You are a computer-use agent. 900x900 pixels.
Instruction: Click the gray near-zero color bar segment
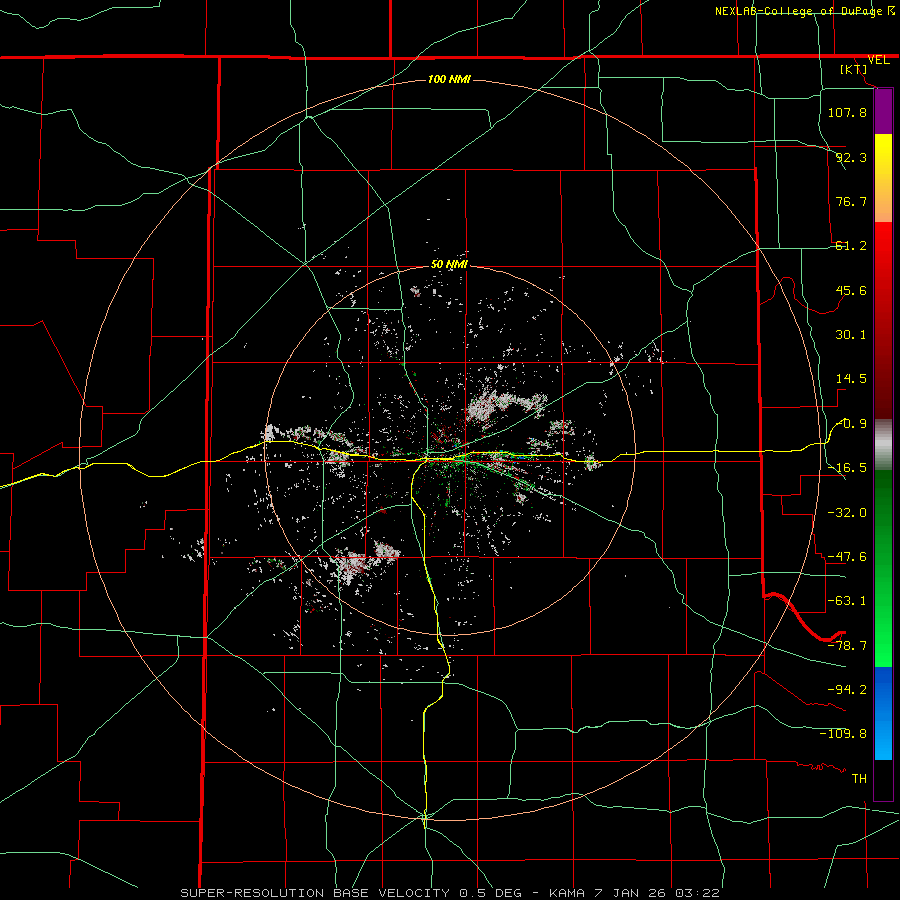click(883, 445)
